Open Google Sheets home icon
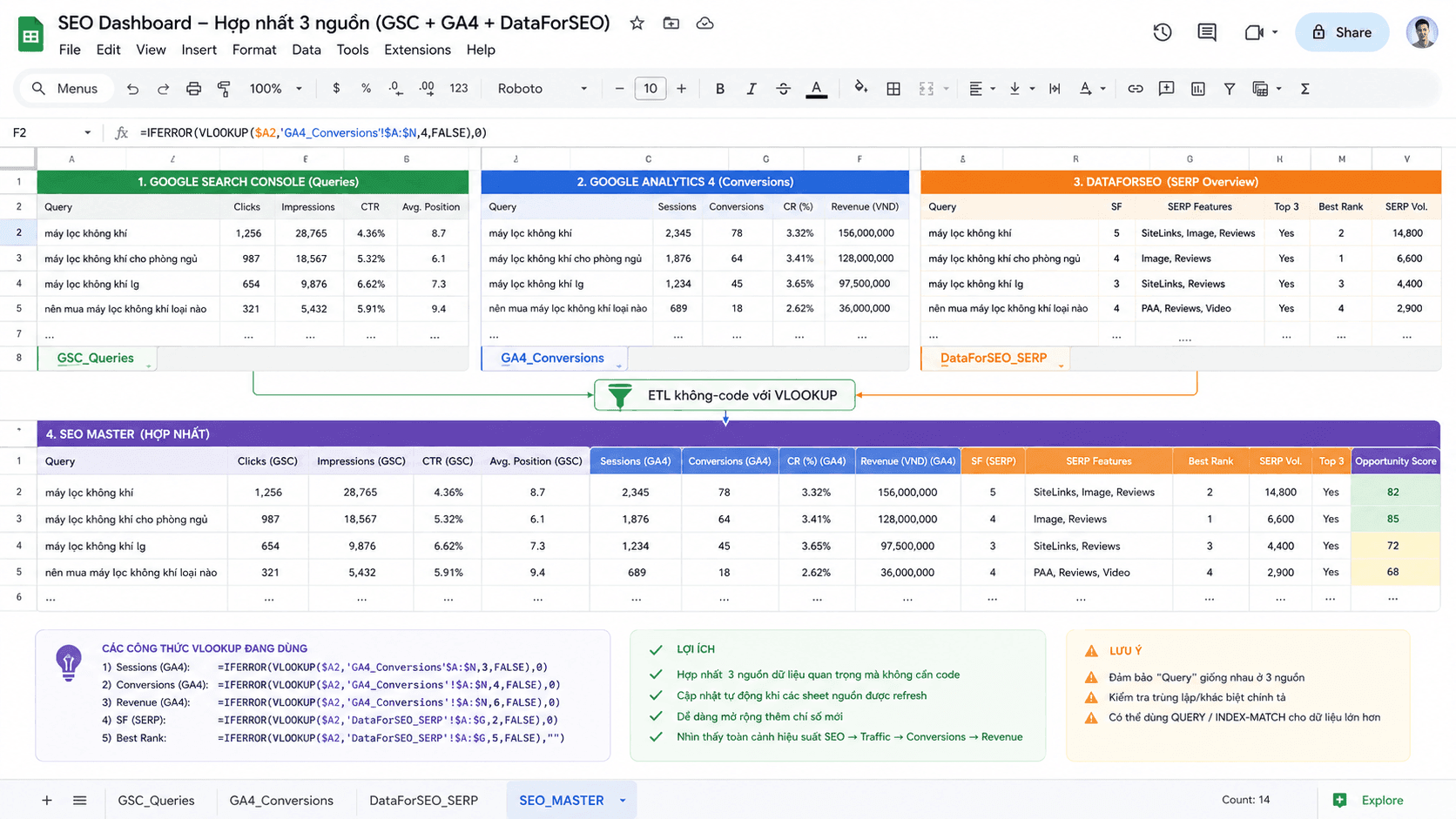 point(31,35)
